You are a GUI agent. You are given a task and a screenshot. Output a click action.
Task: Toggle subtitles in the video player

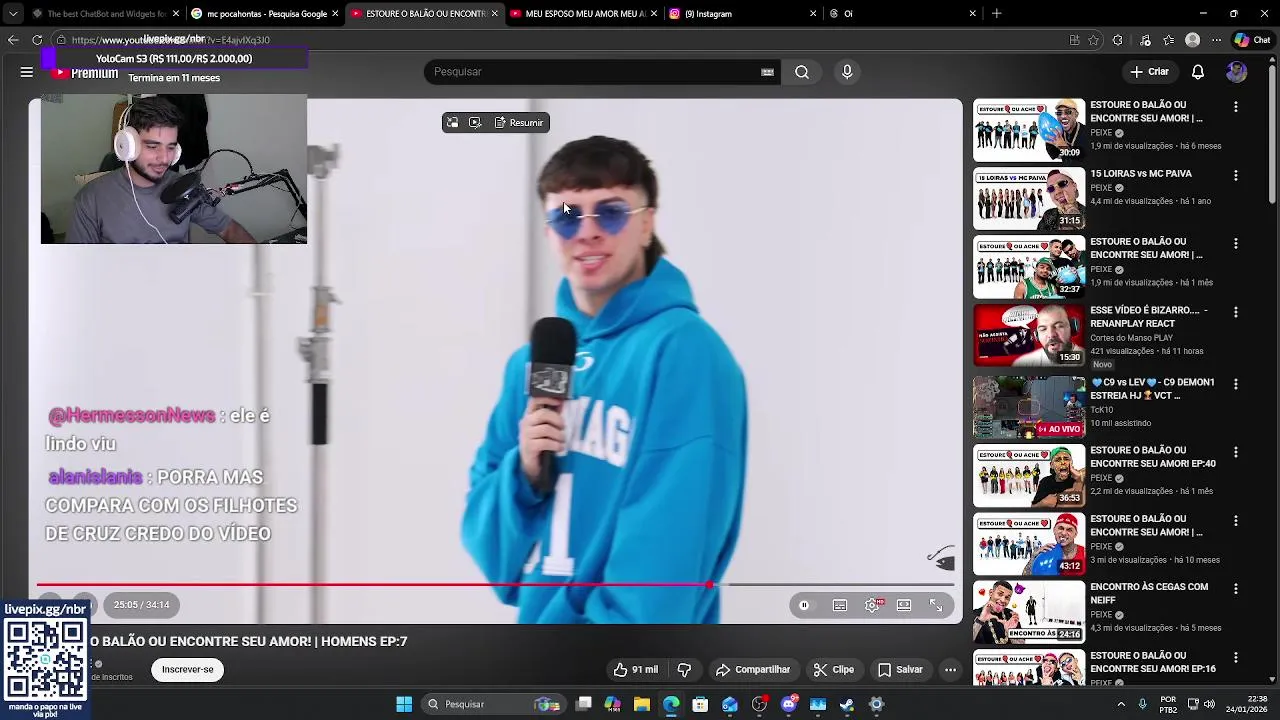[840, 605]
